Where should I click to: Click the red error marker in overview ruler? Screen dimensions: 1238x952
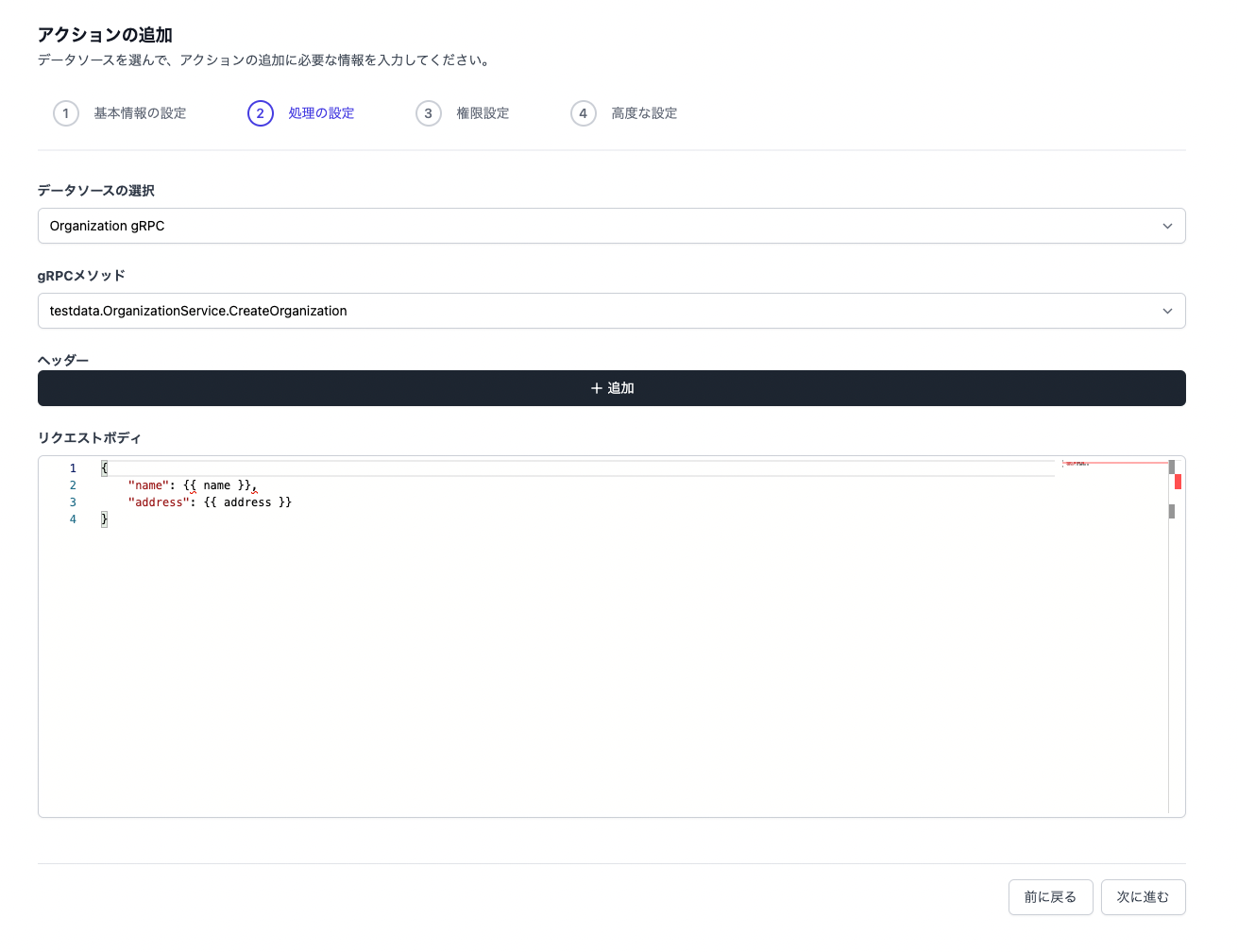(x=1178, y=482)
